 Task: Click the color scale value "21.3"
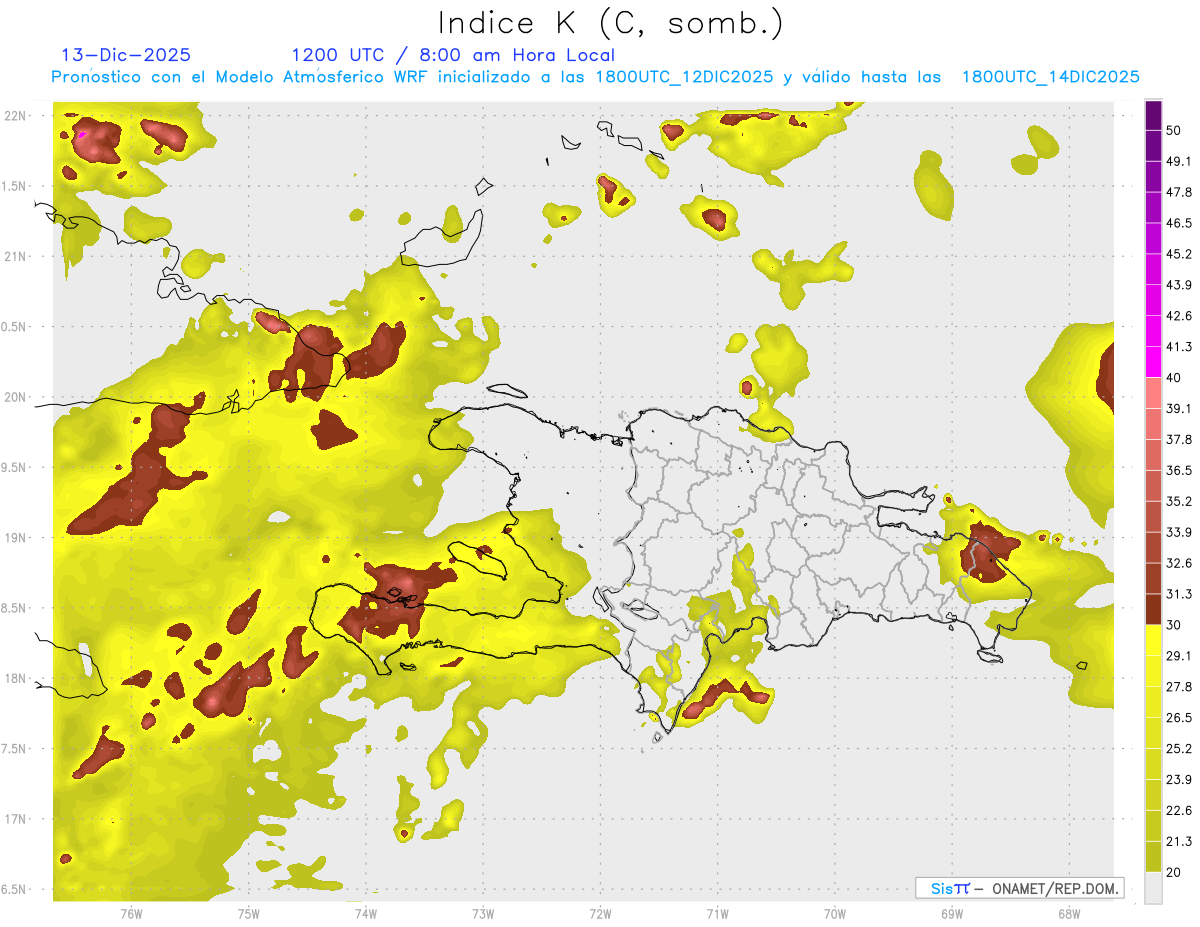(x=1179, y=841)
